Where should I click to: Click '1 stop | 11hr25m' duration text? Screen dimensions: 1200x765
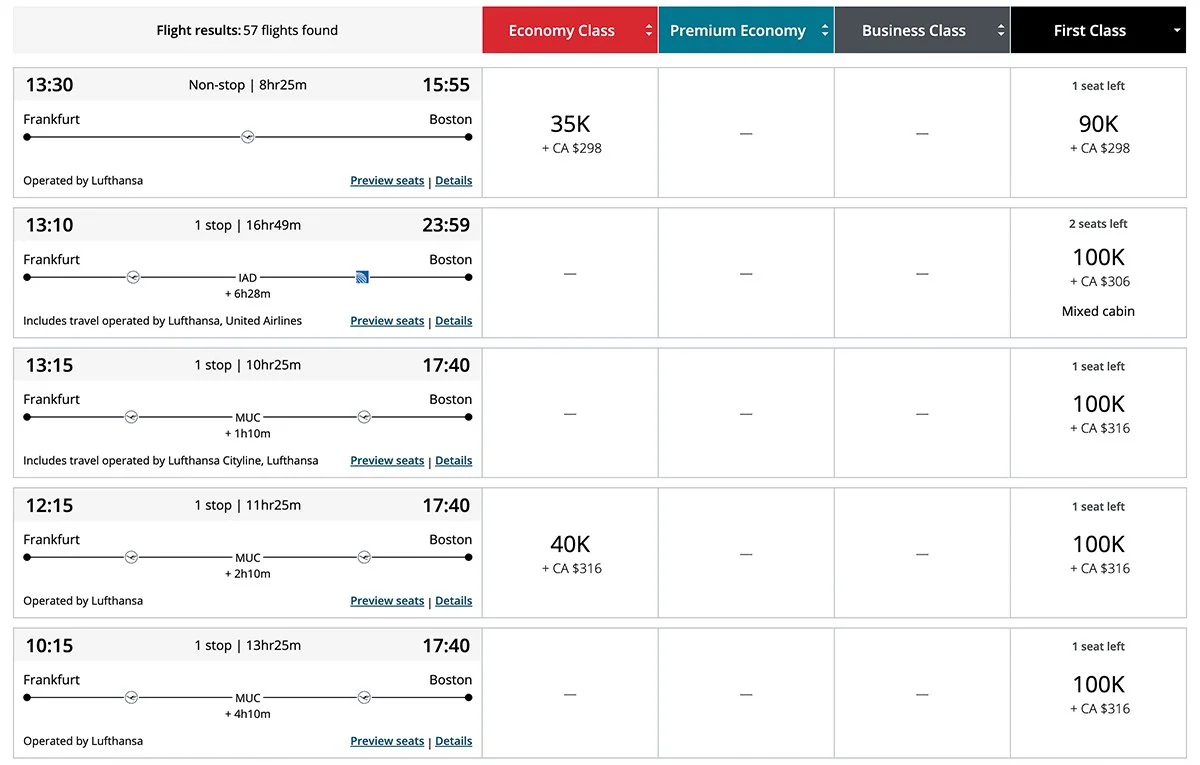[x=248, y=505]
